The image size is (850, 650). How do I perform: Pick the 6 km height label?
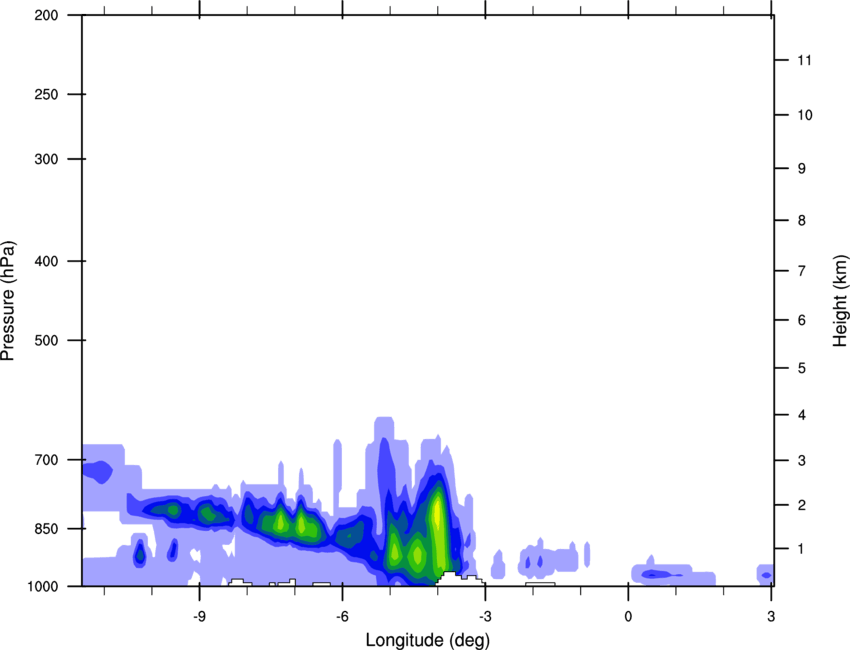point(802,320)
